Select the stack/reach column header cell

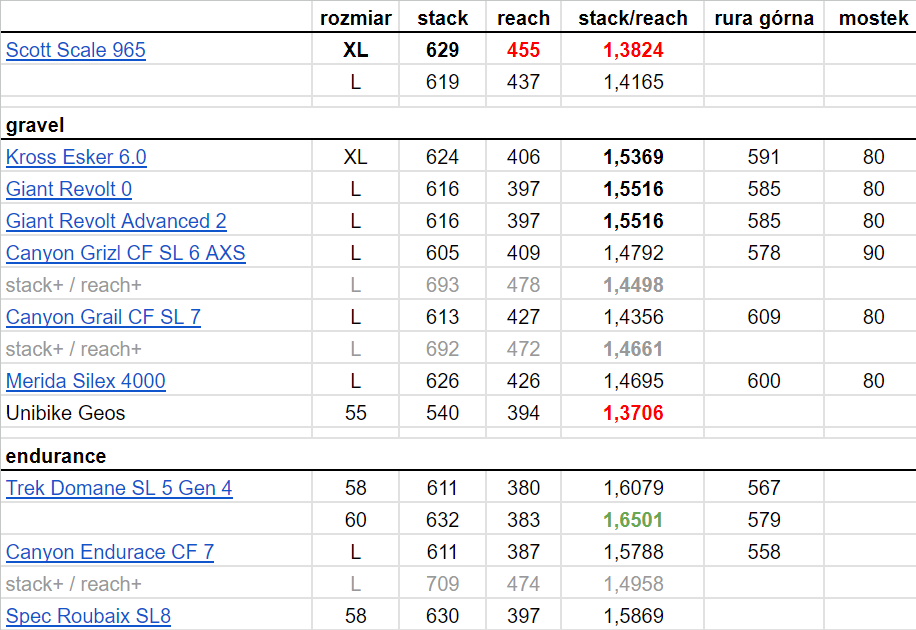(633, 18)
